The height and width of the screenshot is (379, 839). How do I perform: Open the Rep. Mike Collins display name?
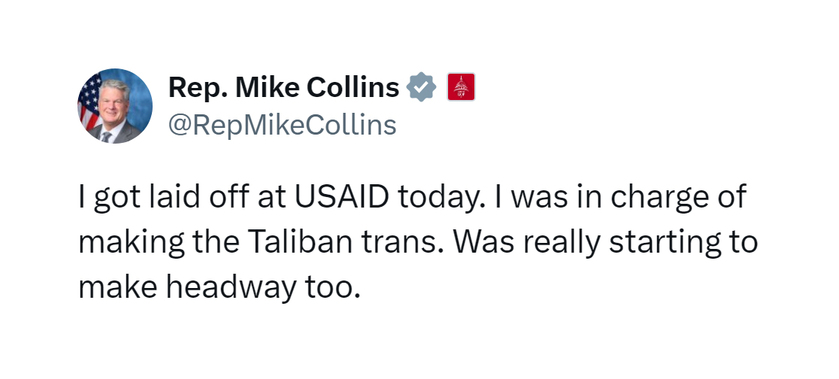(284, 87)
